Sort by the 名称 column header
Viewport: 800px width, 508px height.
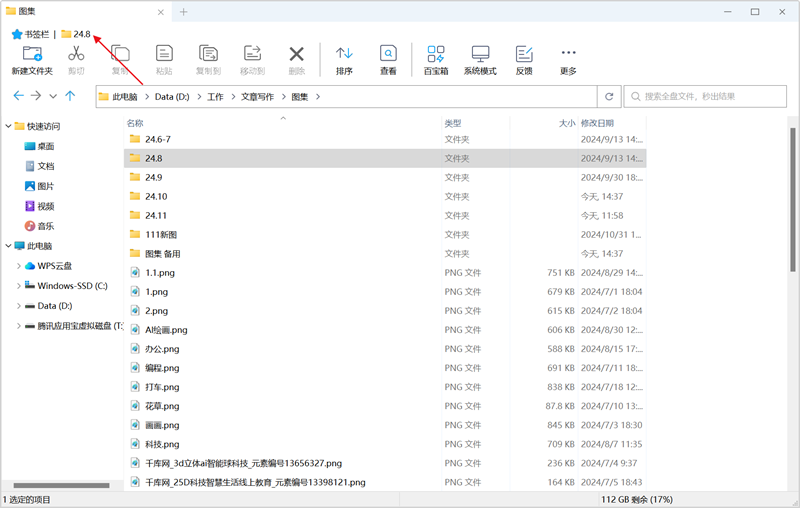[x=135, y=123]
